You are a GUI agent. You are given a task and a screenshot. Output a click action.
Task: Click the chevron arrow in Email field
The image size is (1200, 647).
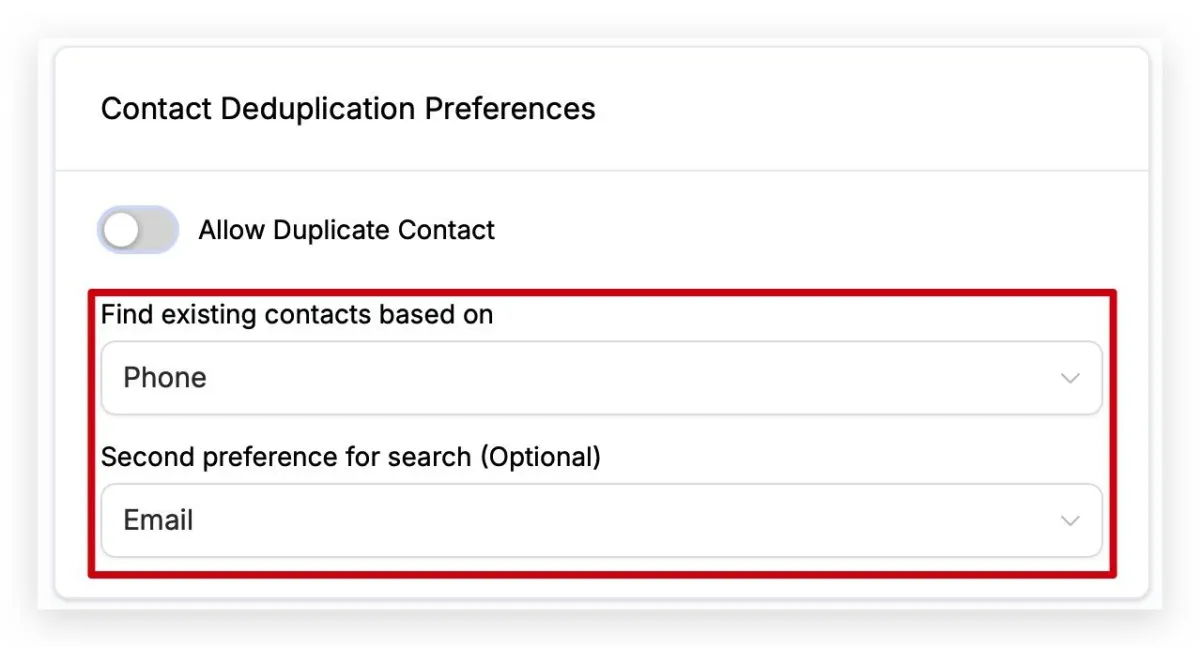[x=1070, y=522]
